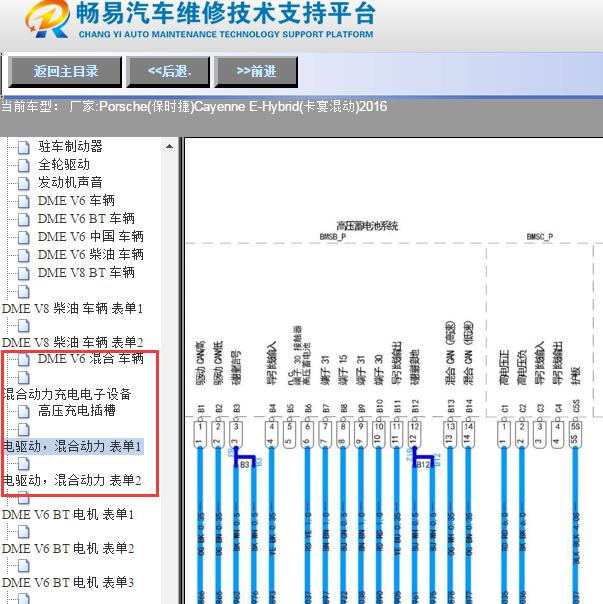This screenshot has width=603, height=604.
Task: Open DME V6 中国 车辆 entry
Action: coord(91,236)
